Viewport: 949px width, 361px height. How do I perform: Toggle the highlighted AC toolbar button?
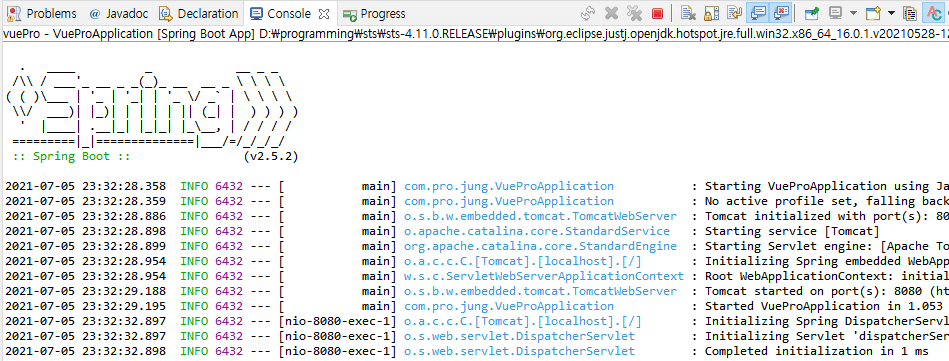(934, 13)
